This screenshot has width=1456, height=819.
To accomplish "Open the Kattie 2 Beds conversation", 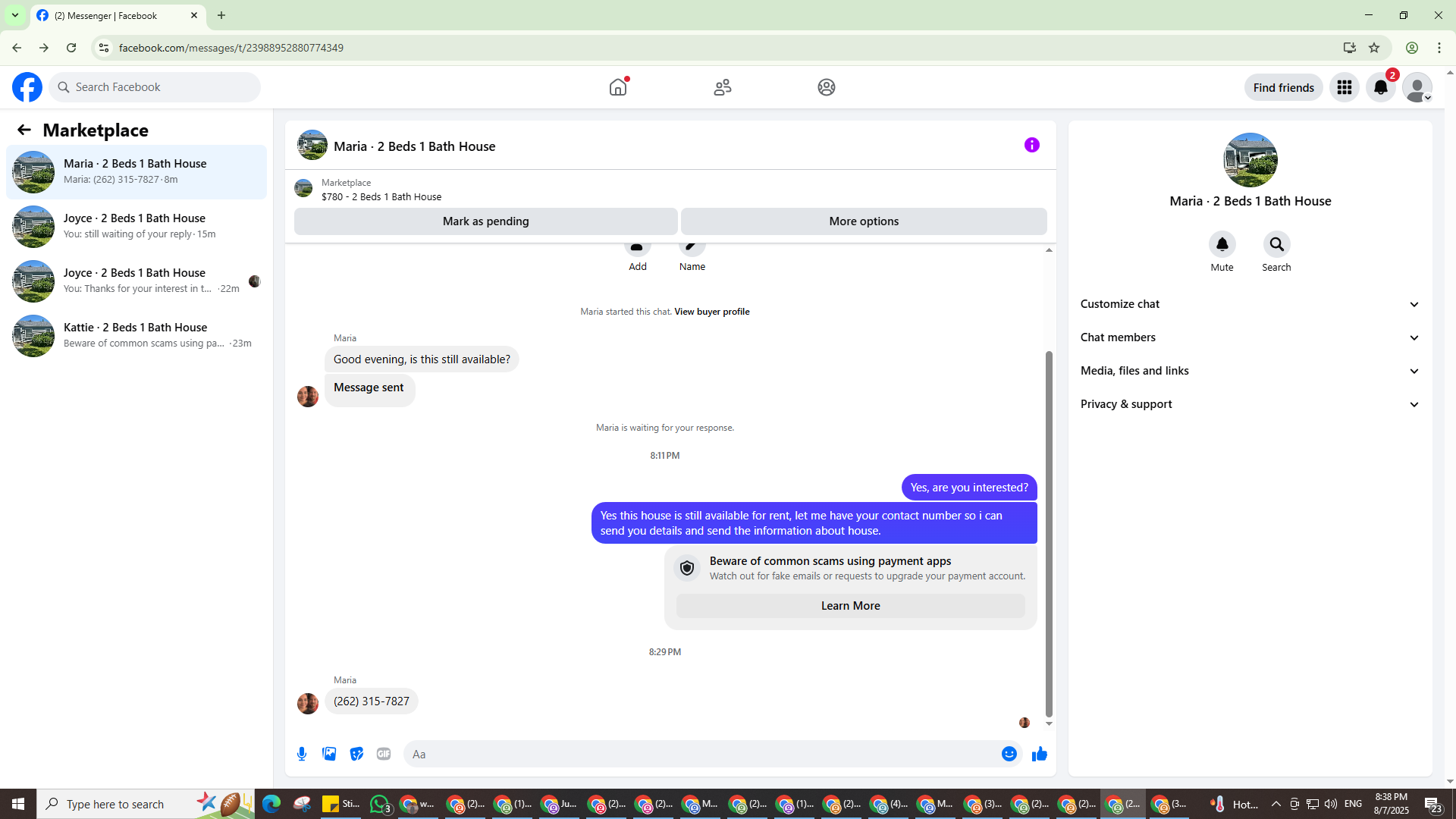I will tap(136, 336).
